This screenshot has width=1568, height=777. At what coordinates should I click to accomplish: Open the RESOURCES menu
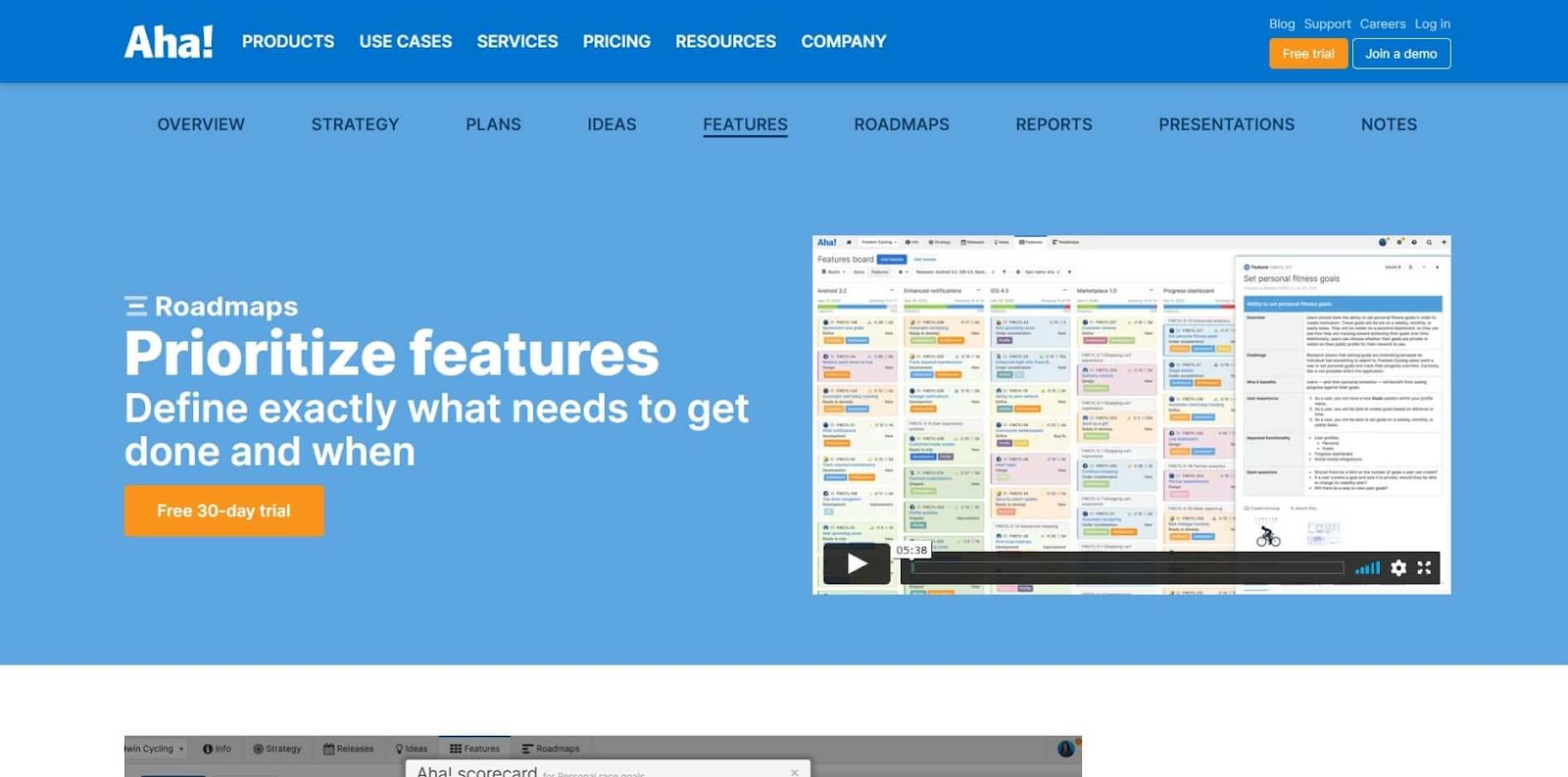point(725,41)
